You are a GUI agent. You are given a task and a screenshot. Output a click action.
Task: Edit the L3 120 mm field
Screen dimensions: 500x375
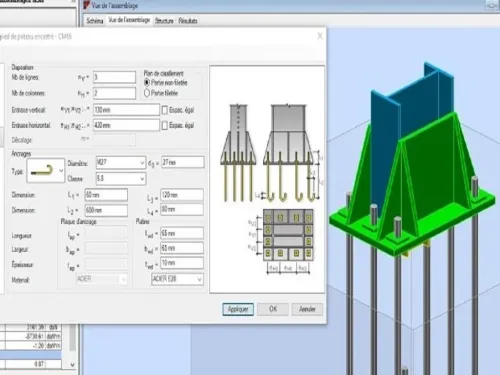click(x=182, y=195)
